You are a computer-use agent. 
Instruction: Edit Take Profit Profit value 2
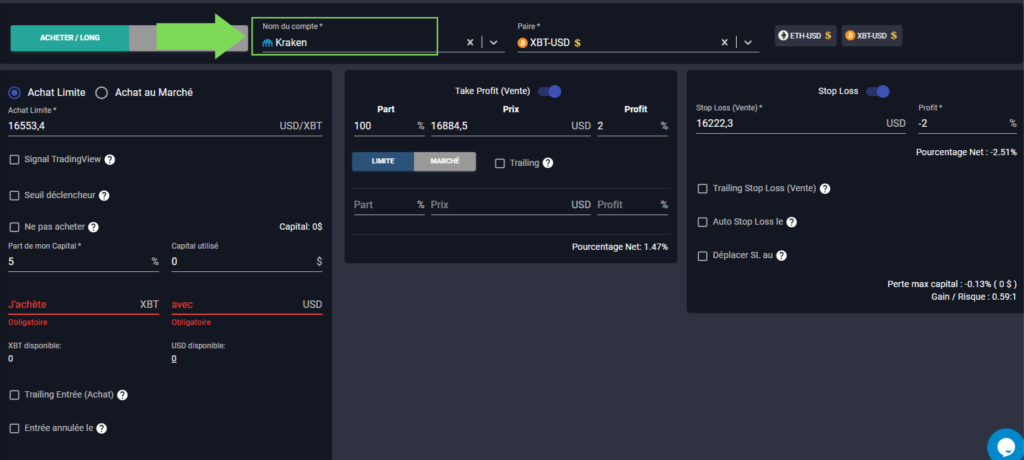click(x=632, y=125)
